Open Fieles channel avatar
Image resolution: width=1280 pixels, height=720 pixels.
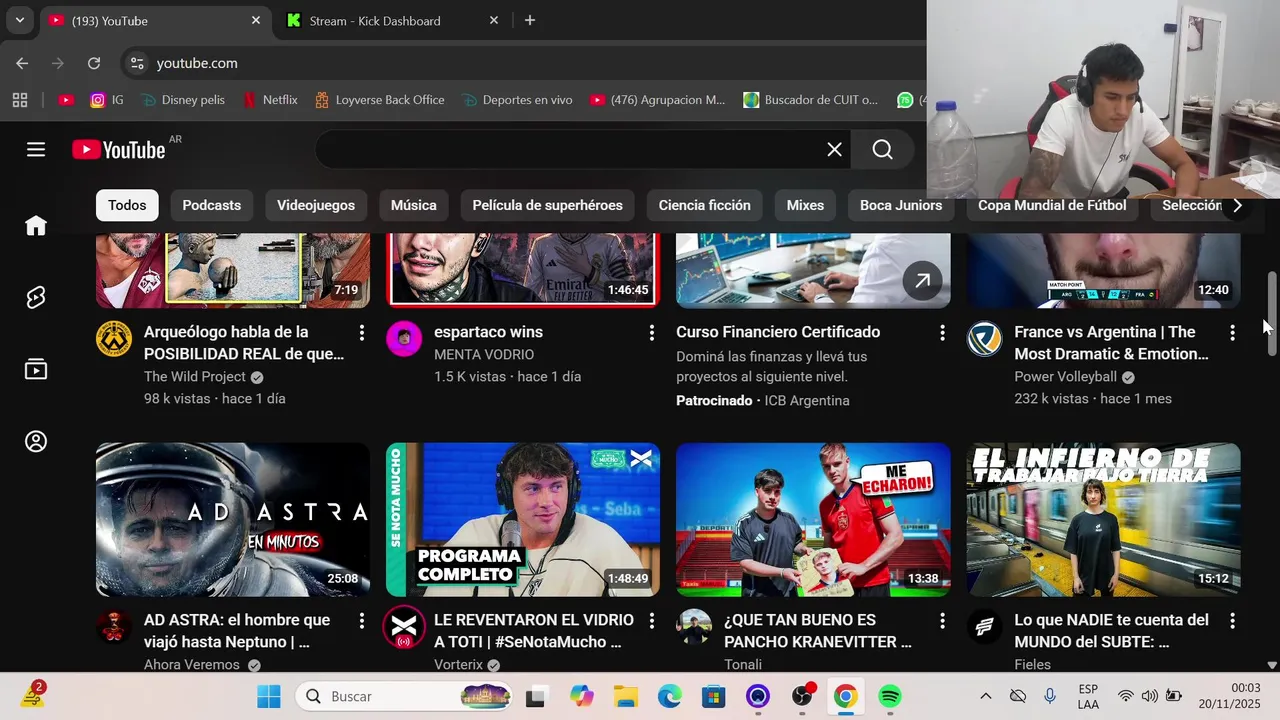984,627
